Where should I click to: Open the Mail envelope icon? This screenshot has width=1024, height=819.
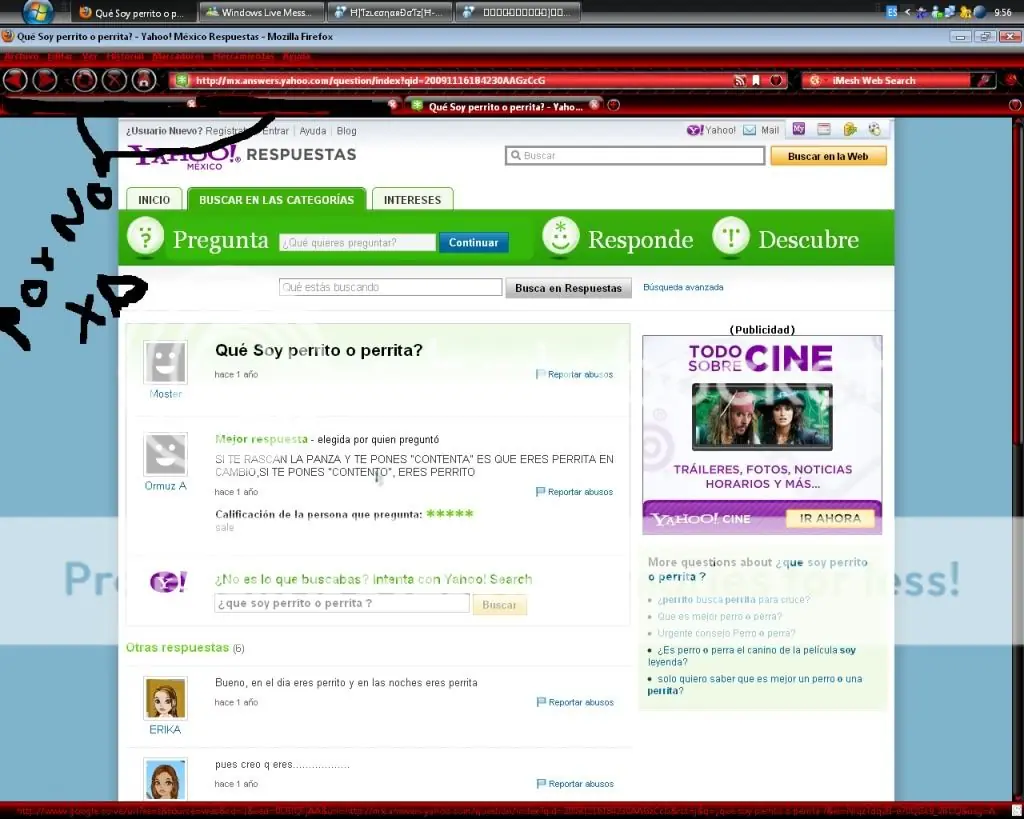750,130
